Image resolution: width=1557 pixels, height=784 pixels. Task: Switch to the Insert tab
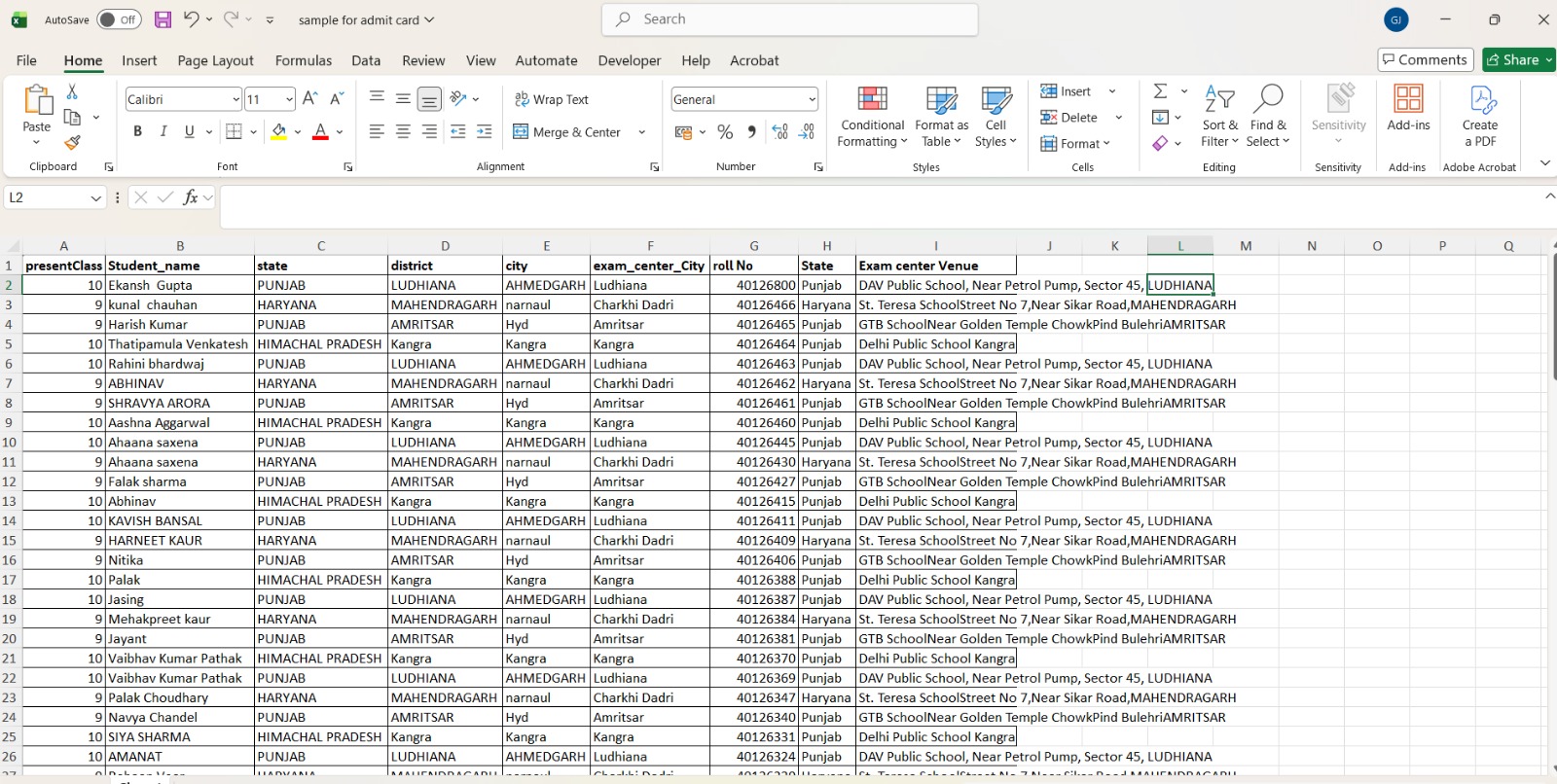tap(139, 60)
